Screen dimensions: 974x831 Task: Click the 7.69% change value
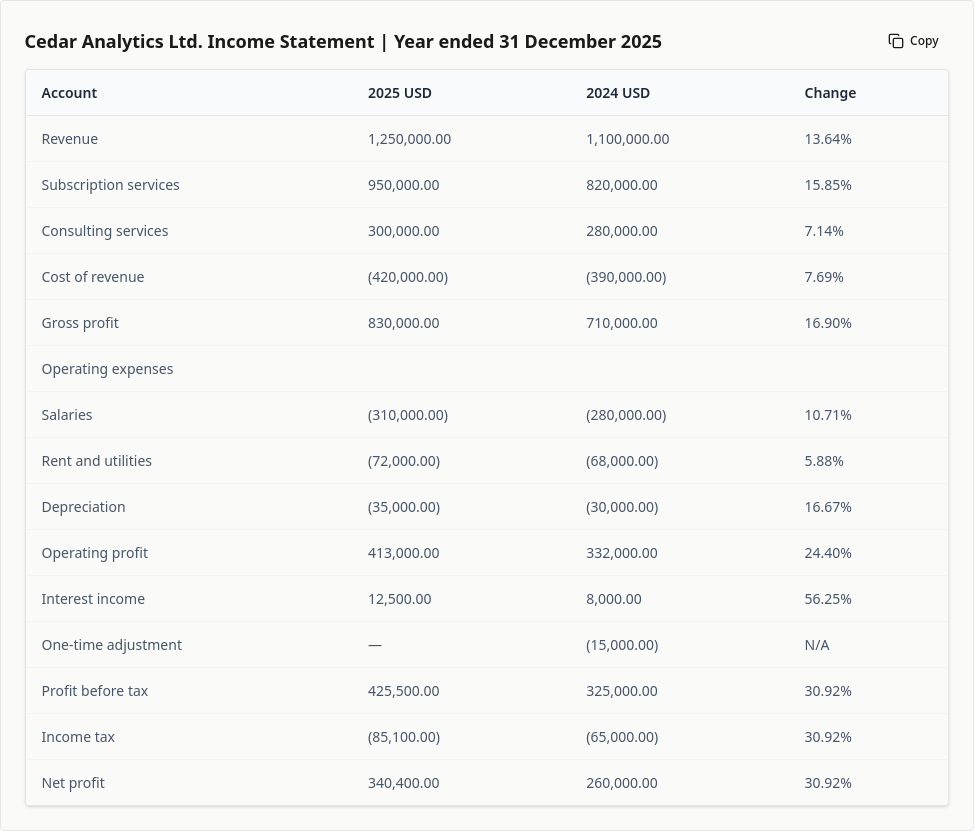pyautogui.click(x=824, y=277)
